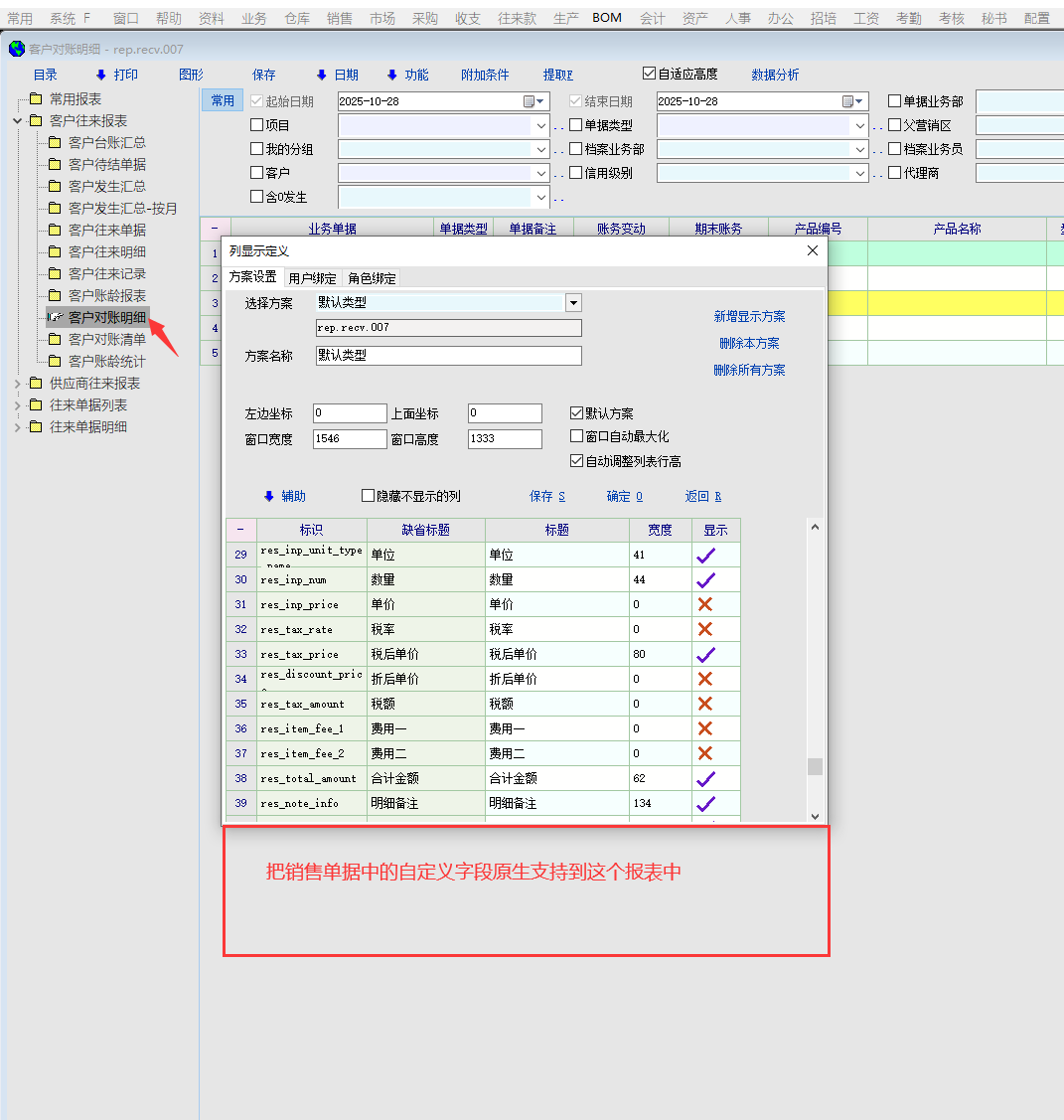
Task: Switch to the 用户绑定 tab
Action: (x=312, y=278)
